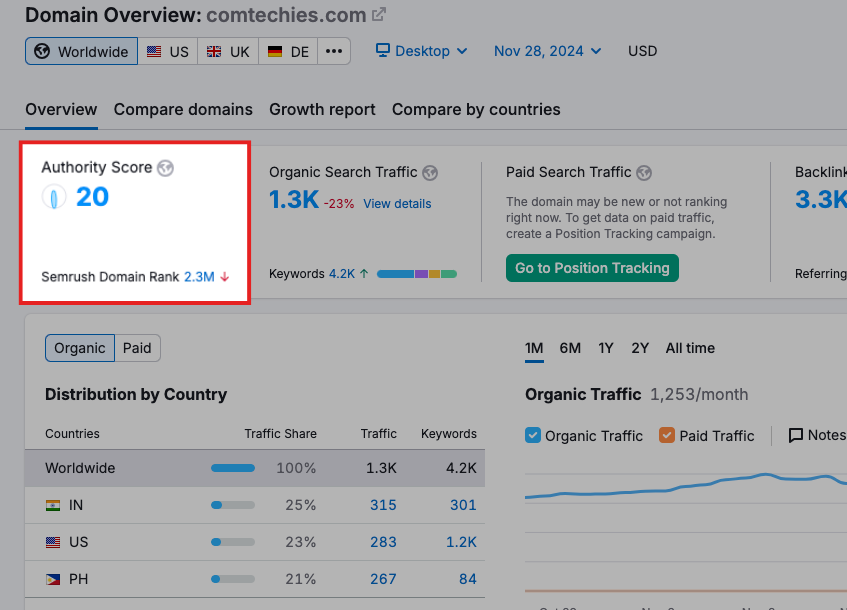Open the Desktop device dropdown

pos(421,51)
